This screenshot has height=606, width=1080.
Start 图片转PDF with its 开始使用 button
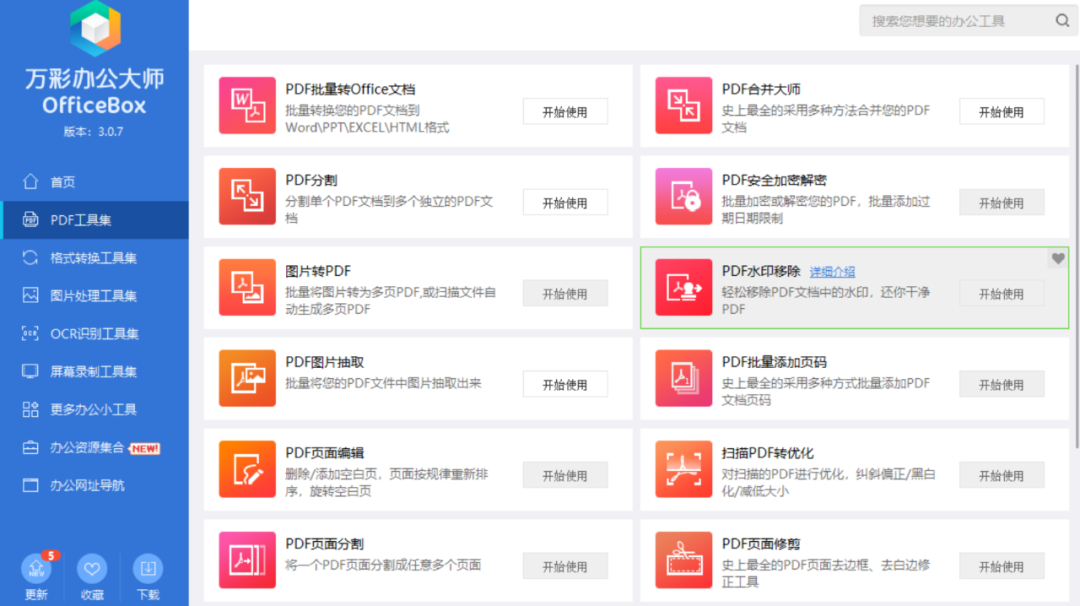pyautogui.click(x=565, y=293)
